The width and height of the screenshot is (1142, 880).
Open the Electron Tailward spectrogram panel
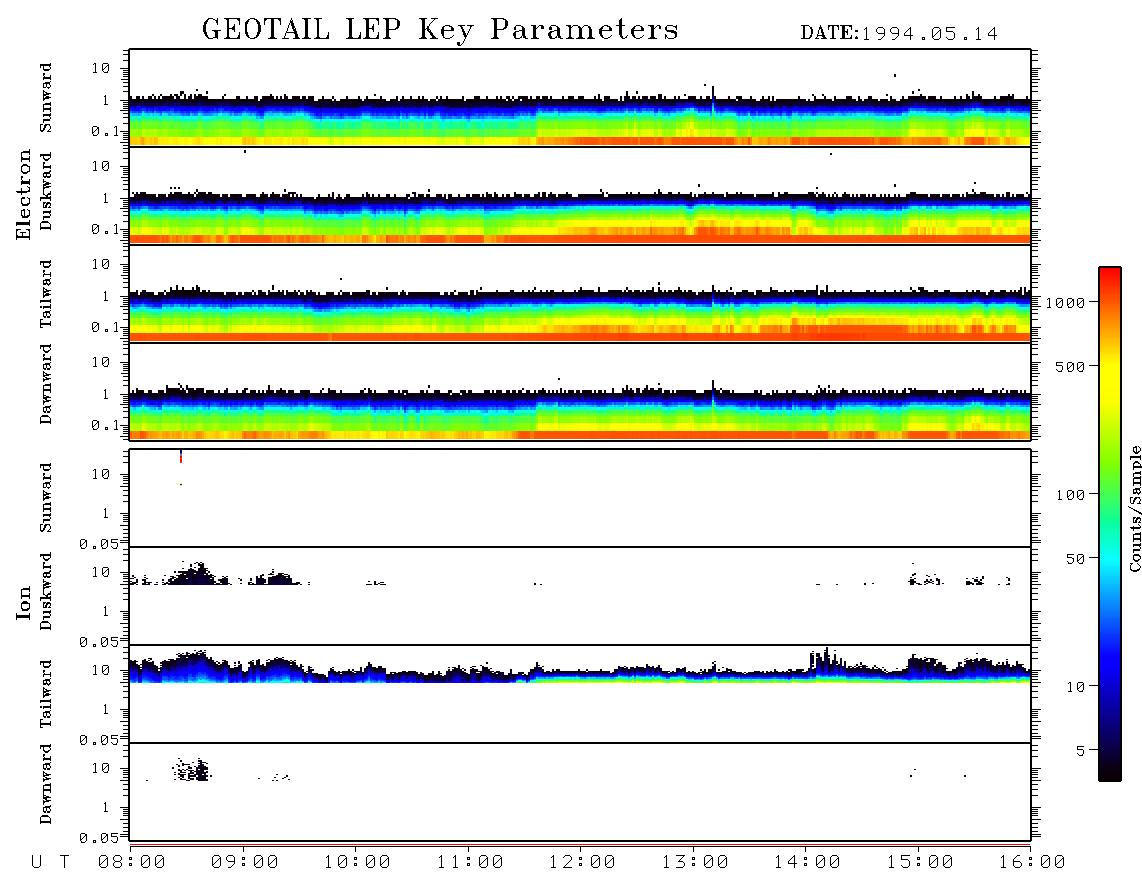point(580,294)
